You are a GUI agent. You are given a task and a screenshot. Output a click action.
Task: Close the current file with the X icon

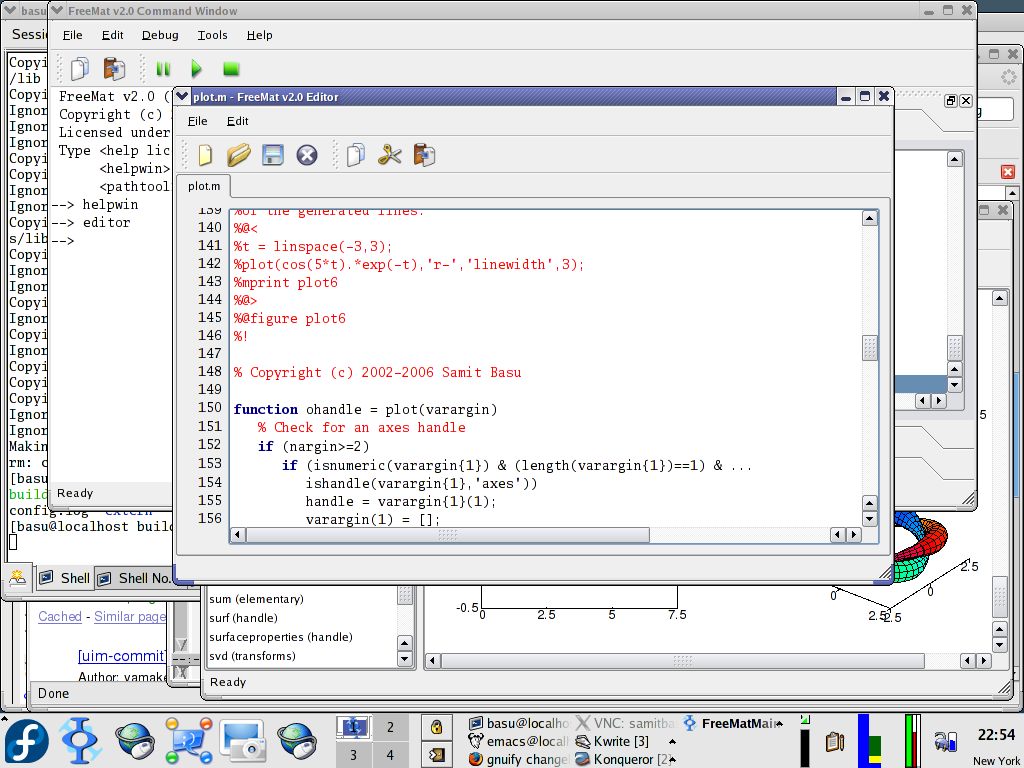tap(306, 155)
